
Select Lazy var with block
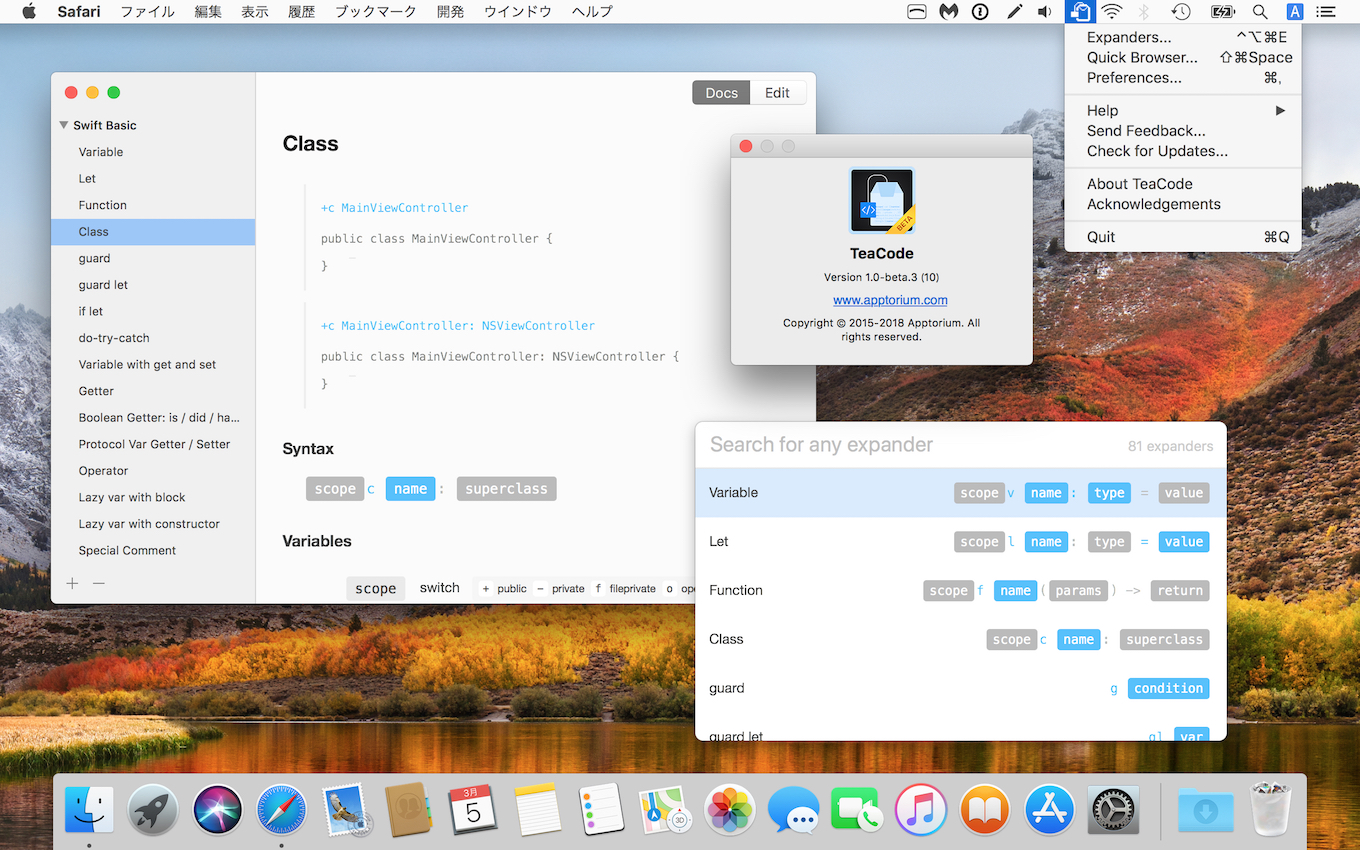[153, 497]
